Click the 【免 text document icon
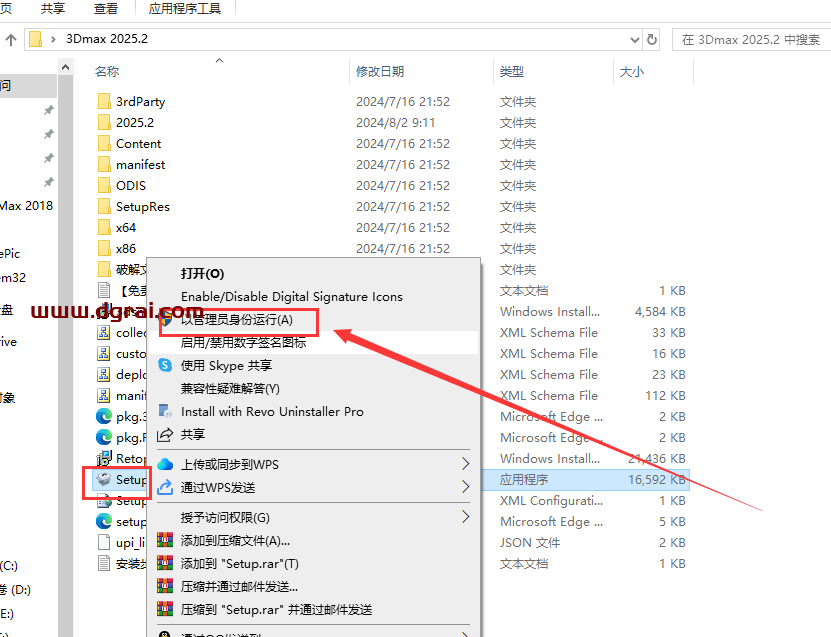The height and width of the screenshot is (637, 831). (x=104, y=290)
